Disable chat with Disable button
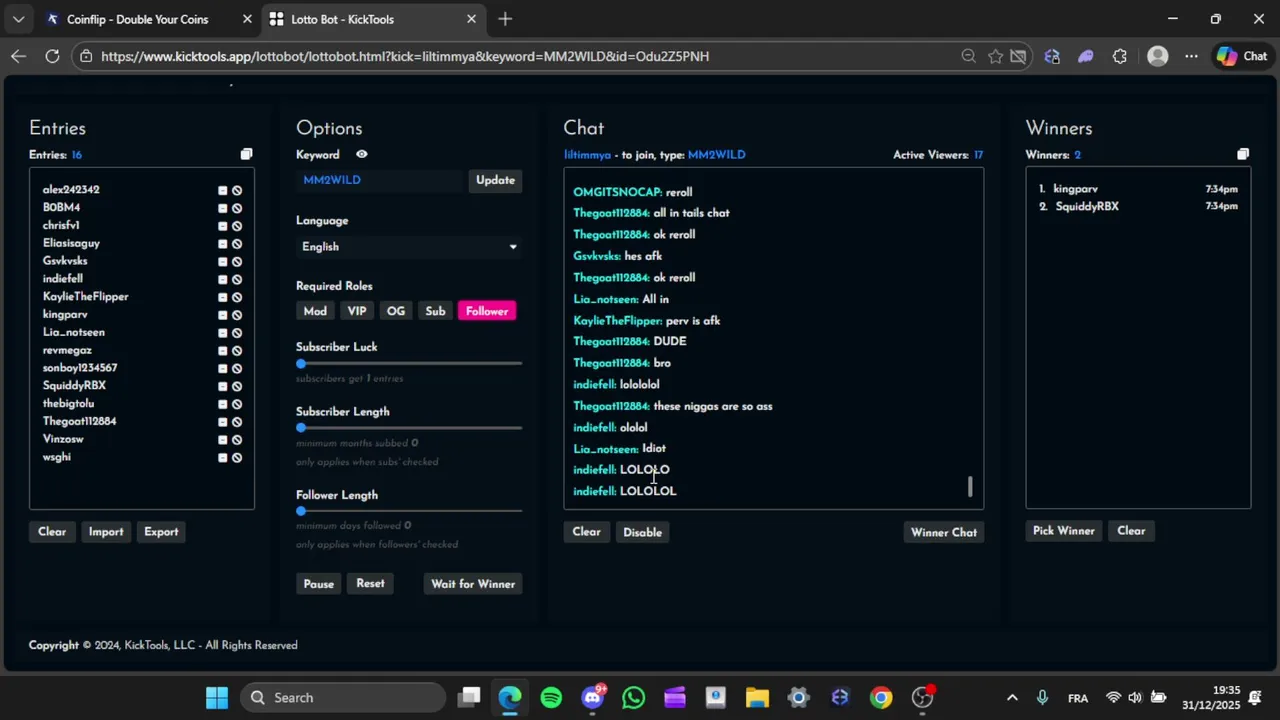1280x720 pixels. (642, 532)
